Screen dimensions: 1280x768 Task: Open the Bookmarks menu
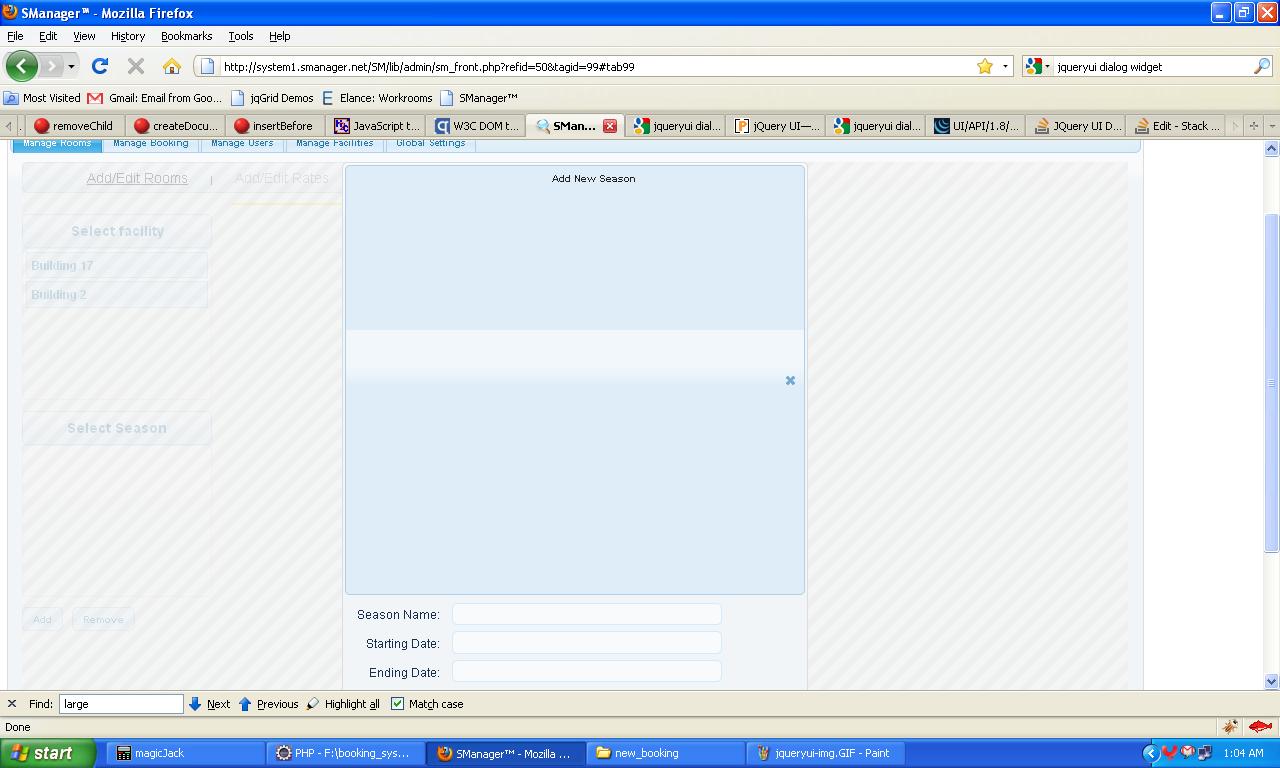click(x=186, y=36)
